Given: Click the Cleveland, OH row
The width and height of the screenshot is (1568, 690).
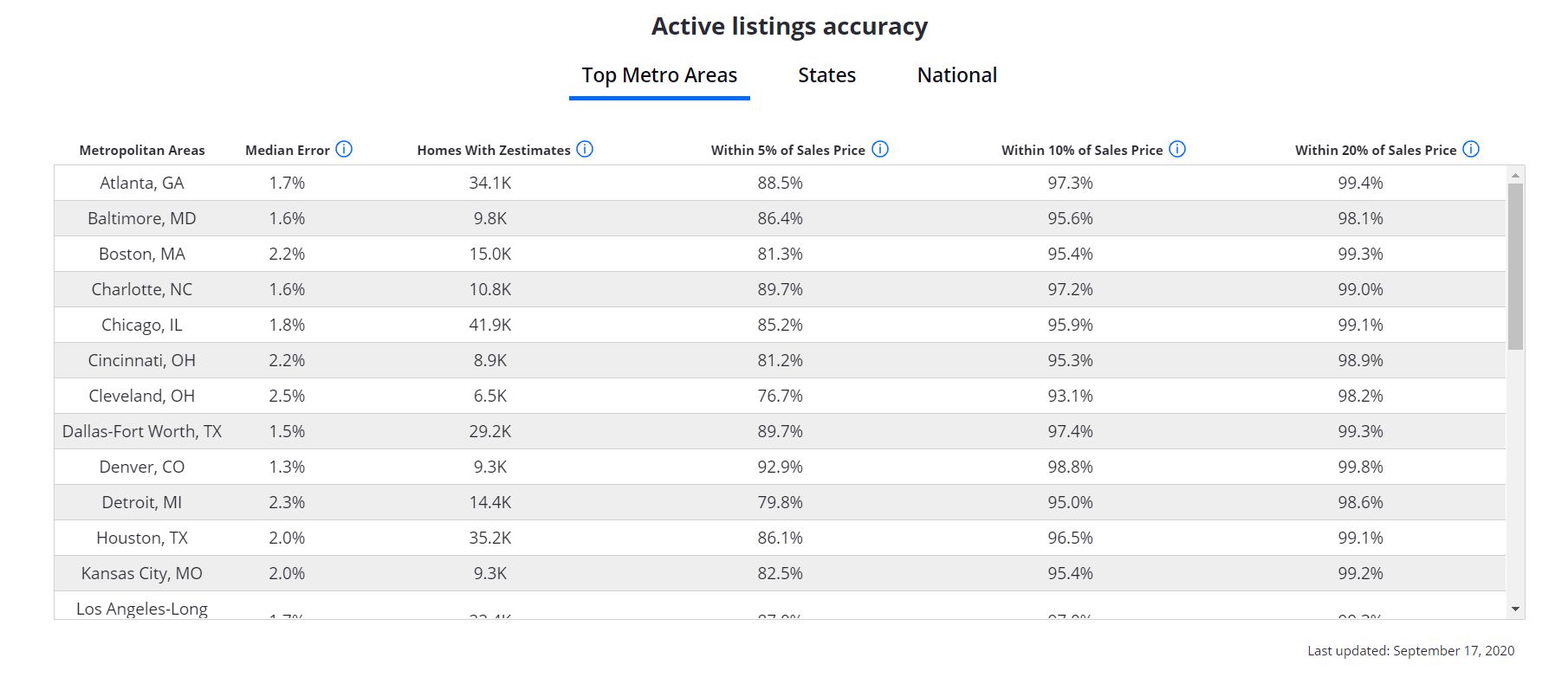Looking at the screenshot, I should pos(142,396).
